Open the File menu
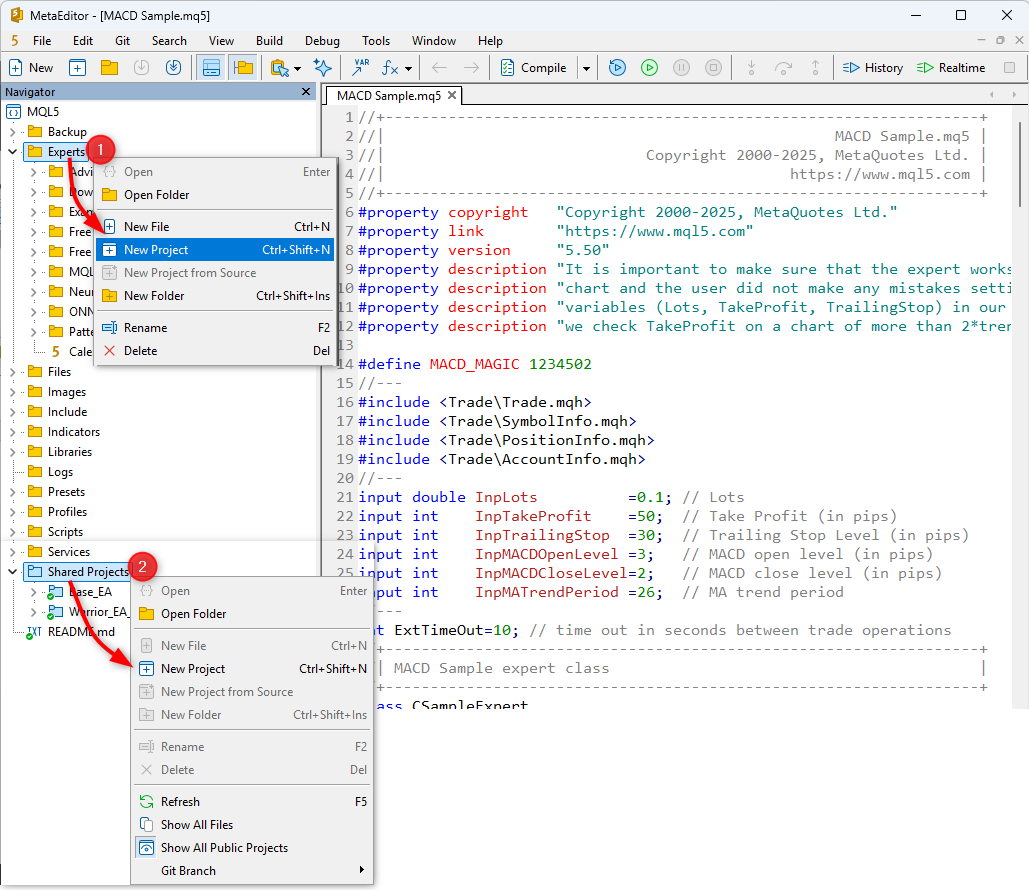1029x890 pixels. 42,41
